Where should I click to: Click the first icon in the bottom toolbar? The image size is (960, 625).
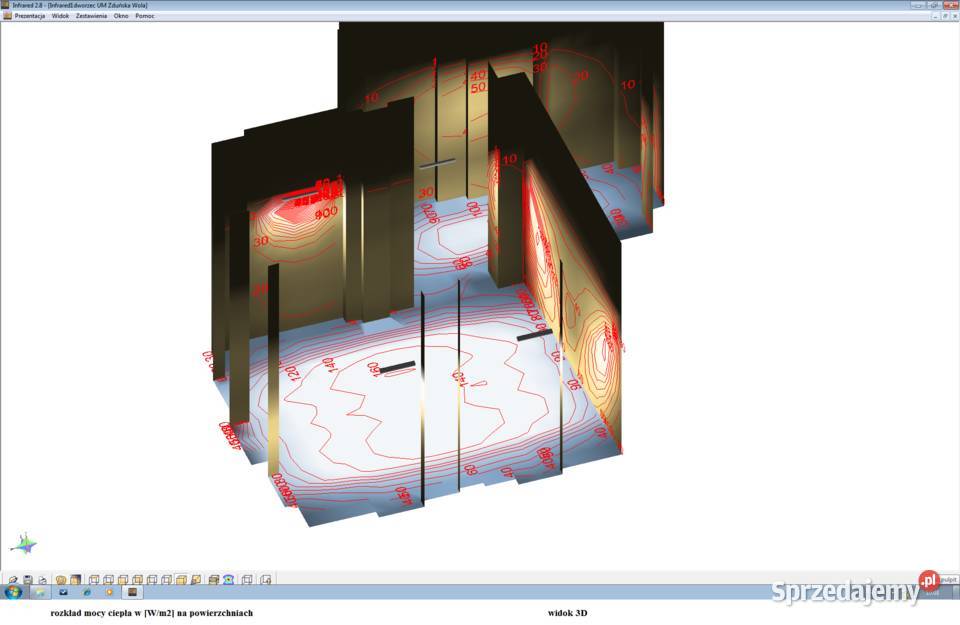(13, 579)
